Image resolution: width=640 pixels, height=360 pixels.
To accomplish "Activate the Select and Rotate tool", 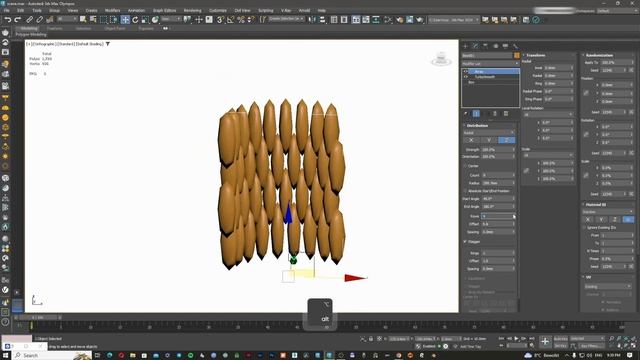I will click(x=135, y=20).
